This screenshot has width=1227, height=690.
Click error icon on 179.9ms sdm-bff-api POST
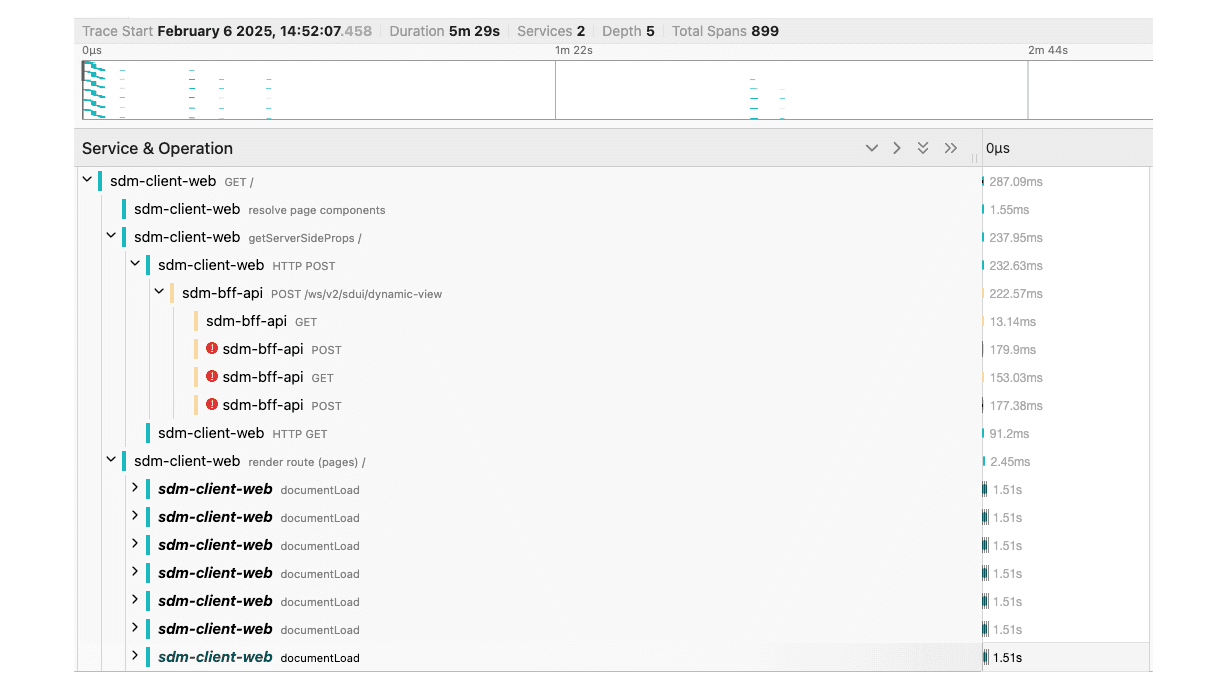(212, 349)
